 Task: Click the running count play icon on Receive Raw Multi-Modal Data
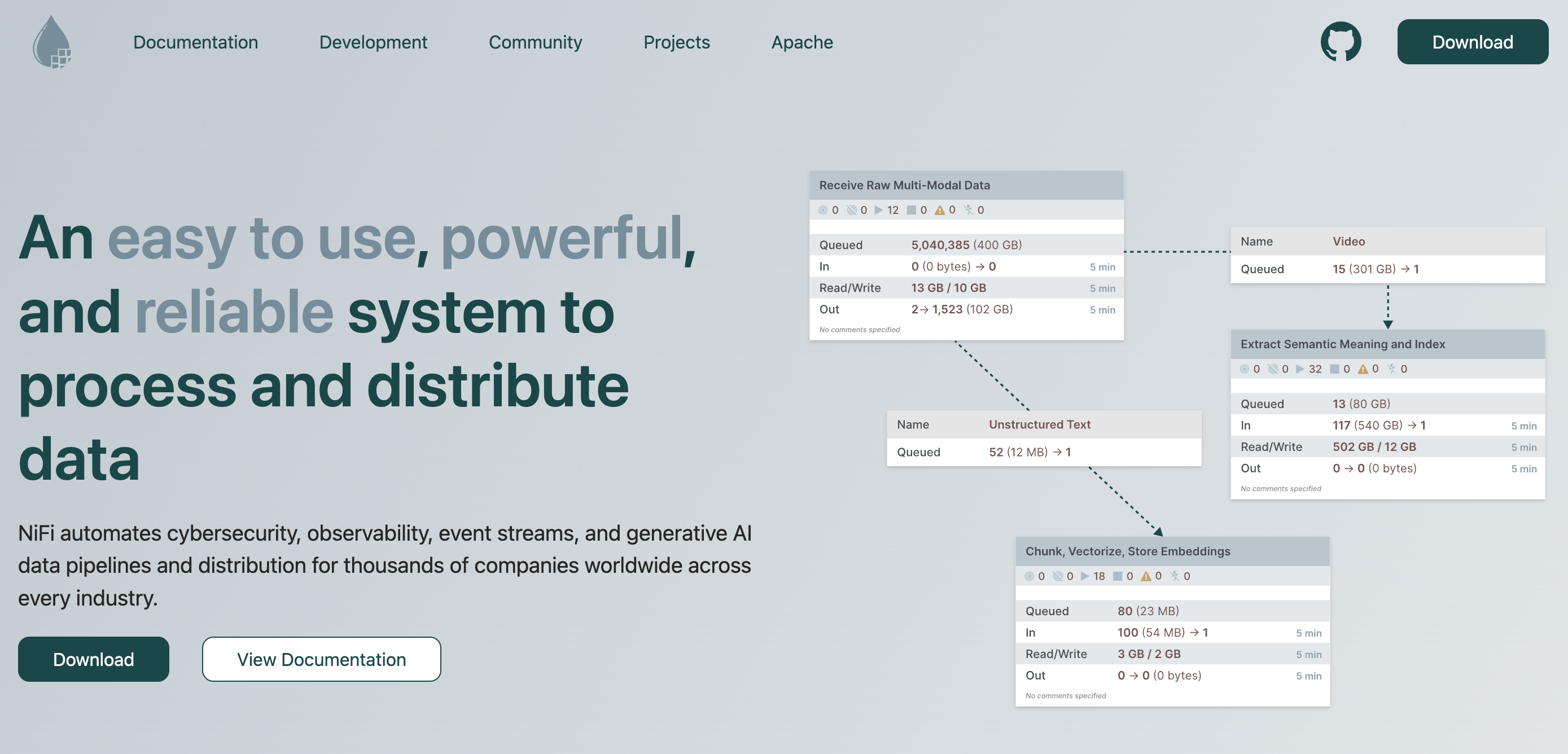coord(878,209)
